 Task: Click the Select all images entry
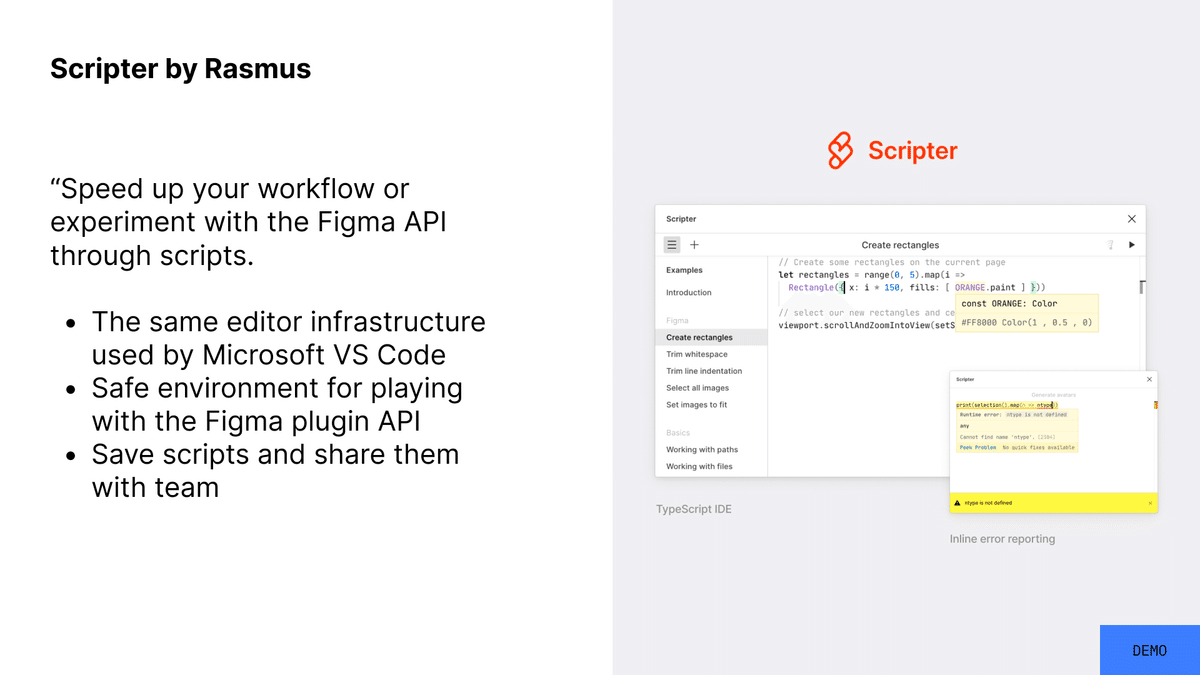[x=697, y=387]
